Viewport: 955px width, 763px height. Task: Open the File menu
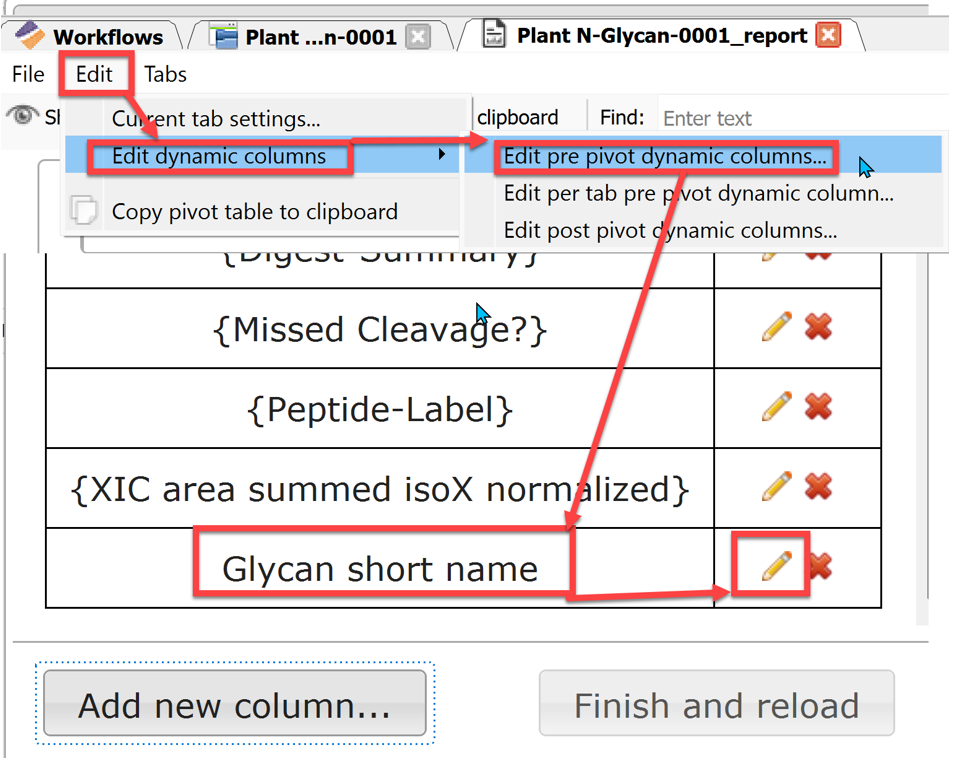click(x=28, y=74)
